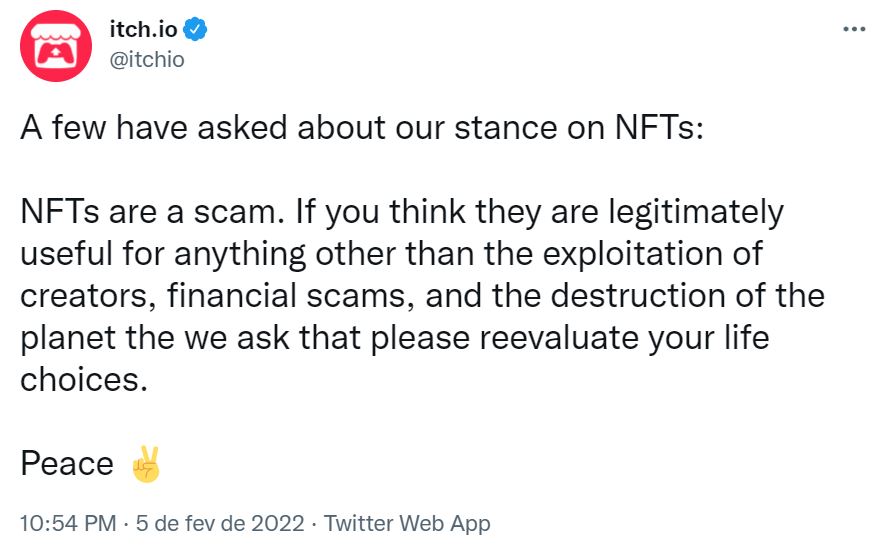Click the victory hand emoji
Image resolution: width=884 pixels, height=545 pixels.
(146, 464)
